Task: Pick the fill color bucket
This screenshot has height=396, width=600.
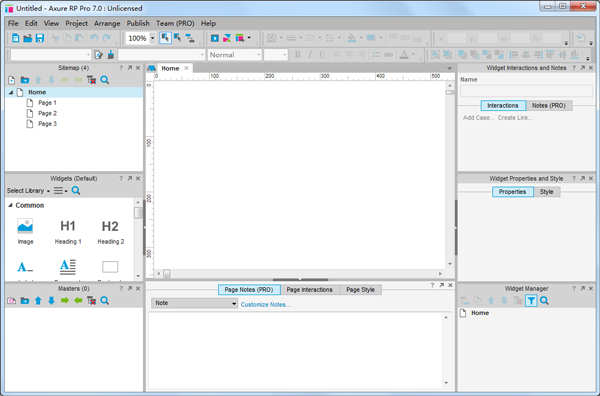Action: [x=352, y=38]
